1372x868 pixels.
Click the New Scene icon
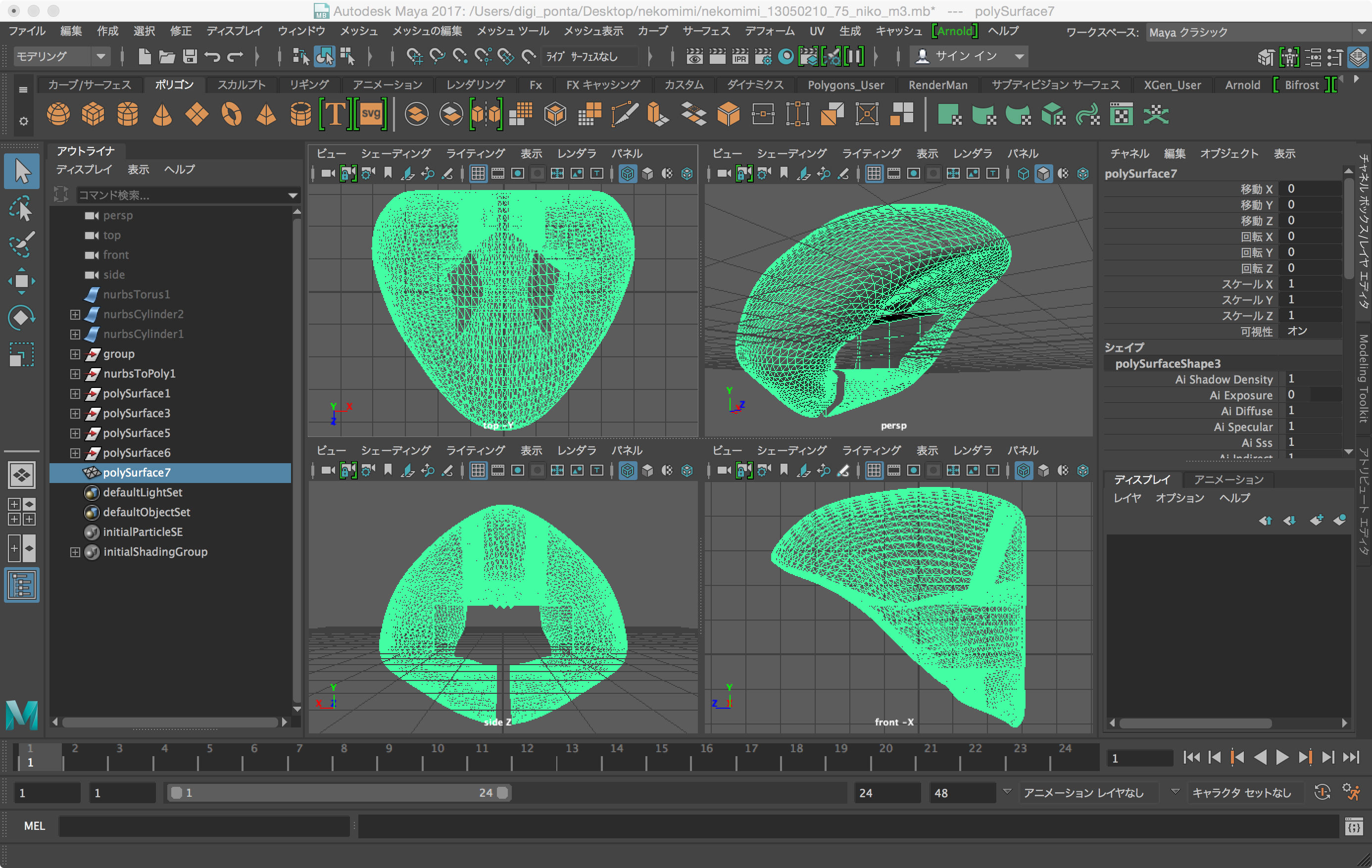(144, 56)
